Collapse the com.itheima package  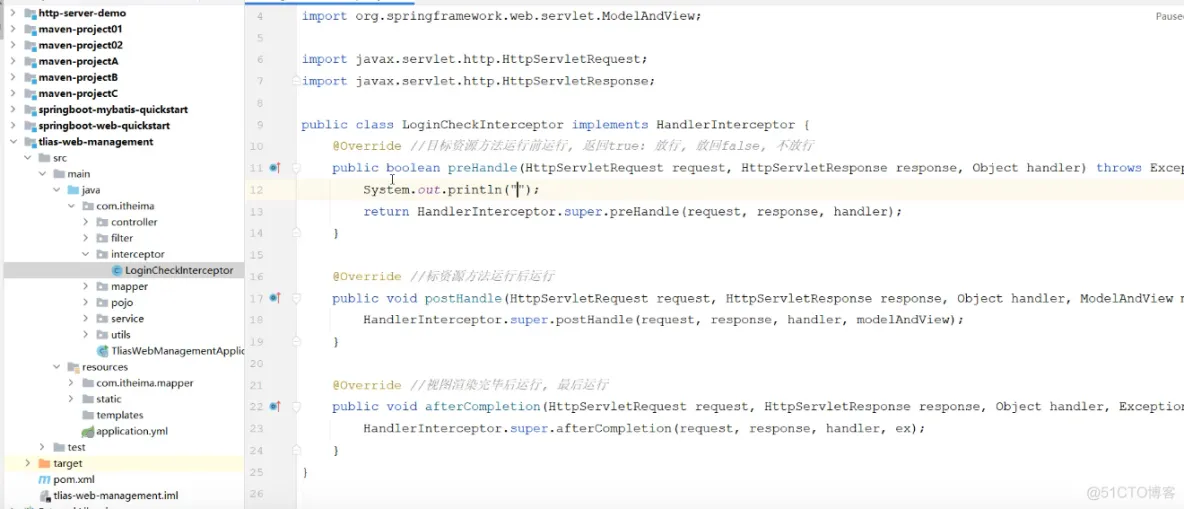click(x=71, y=206)
